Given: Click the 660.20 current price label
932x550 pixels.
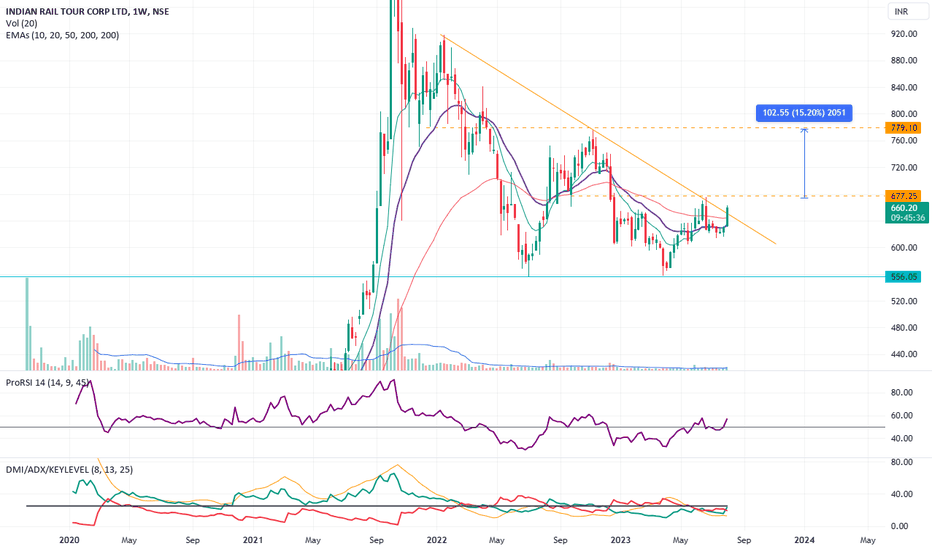Looking at the screenshot, I should pyautogui.click(x=906, y=208).
